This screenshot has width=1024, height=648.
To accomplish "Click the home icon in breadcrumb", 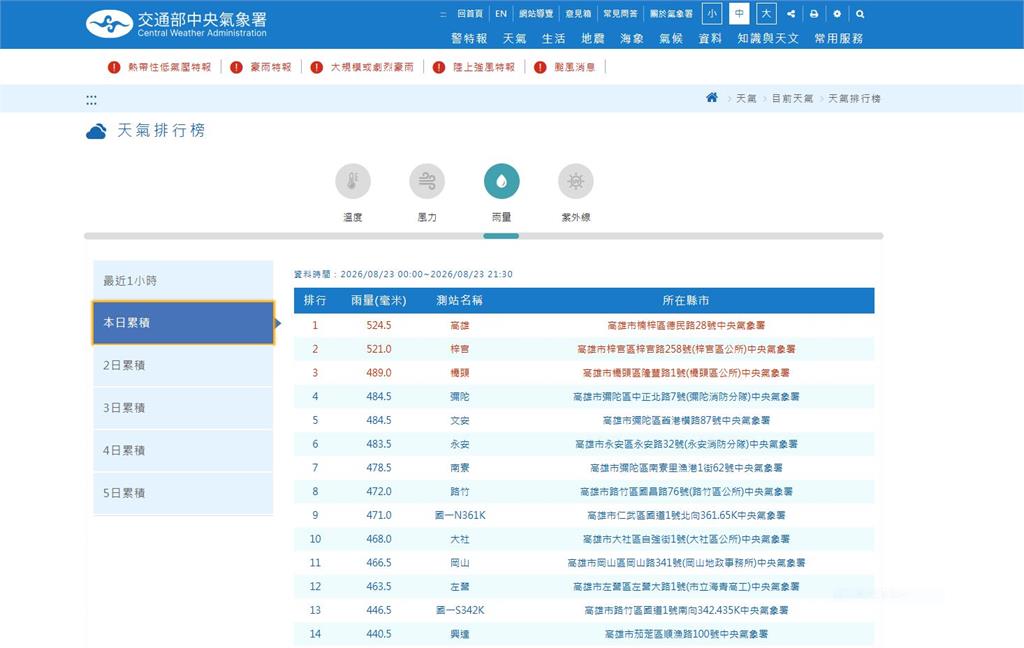I will [712, 97].
